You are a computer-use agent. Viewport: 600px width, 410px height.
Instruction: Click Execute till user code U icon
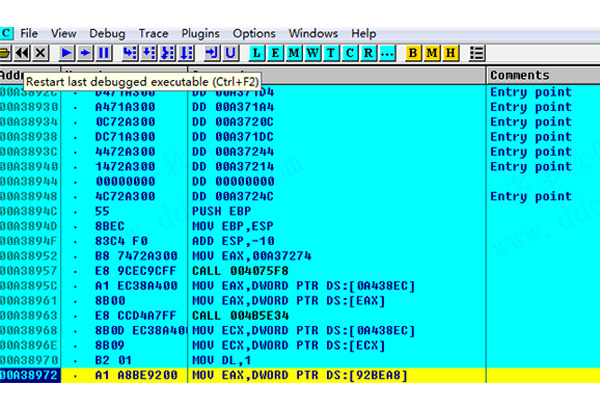pos(231,52)
